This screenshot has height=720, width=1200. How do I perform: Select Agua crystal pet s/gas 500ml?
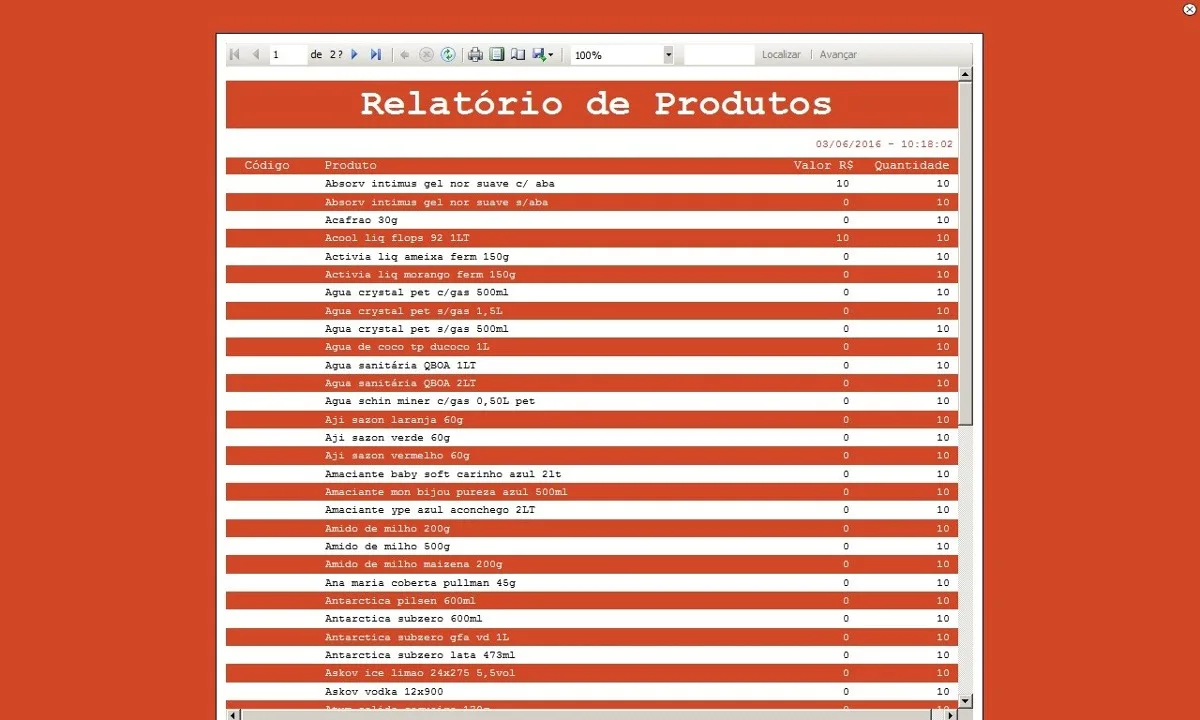tap(592, 329)
